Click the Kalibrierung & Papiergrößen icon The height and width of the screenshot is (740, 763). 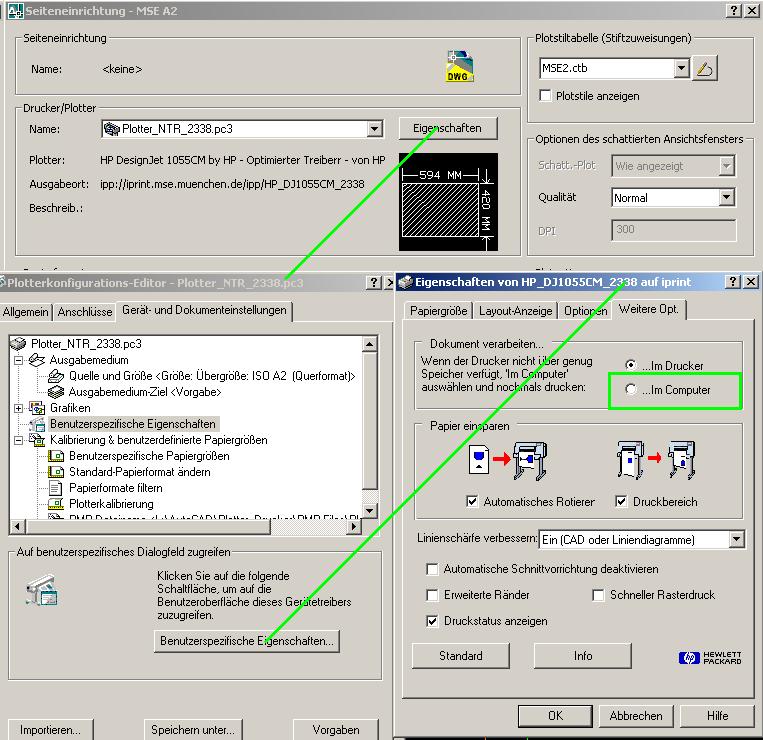(x=37, y=440)
